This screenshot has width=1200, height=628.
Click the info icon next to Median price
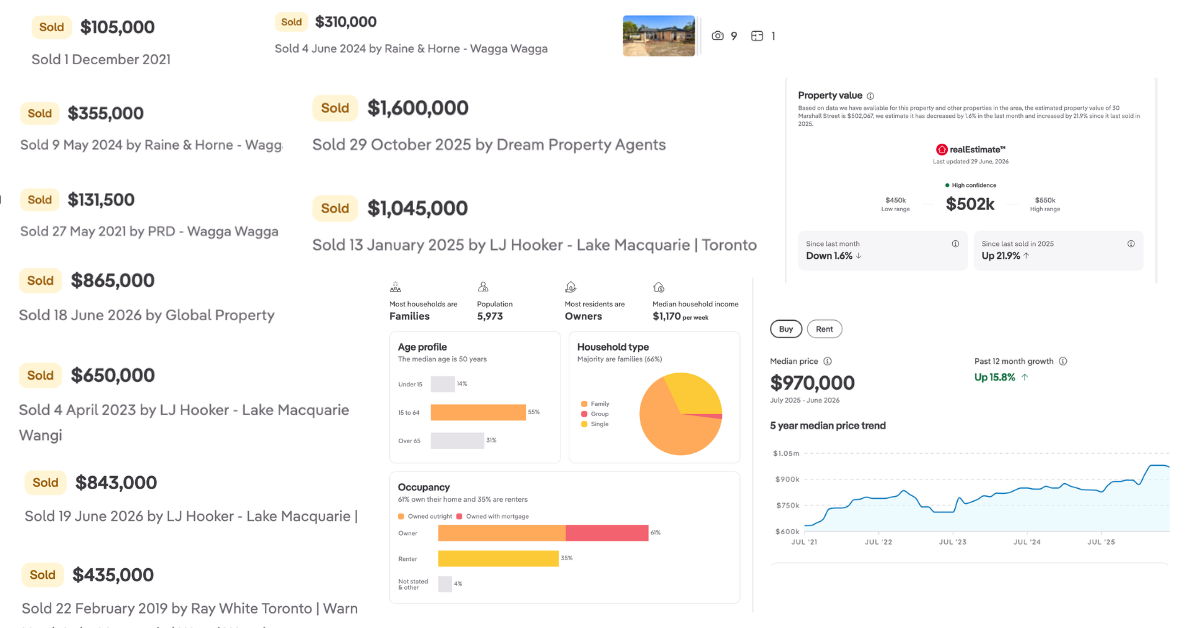(827, 361)
